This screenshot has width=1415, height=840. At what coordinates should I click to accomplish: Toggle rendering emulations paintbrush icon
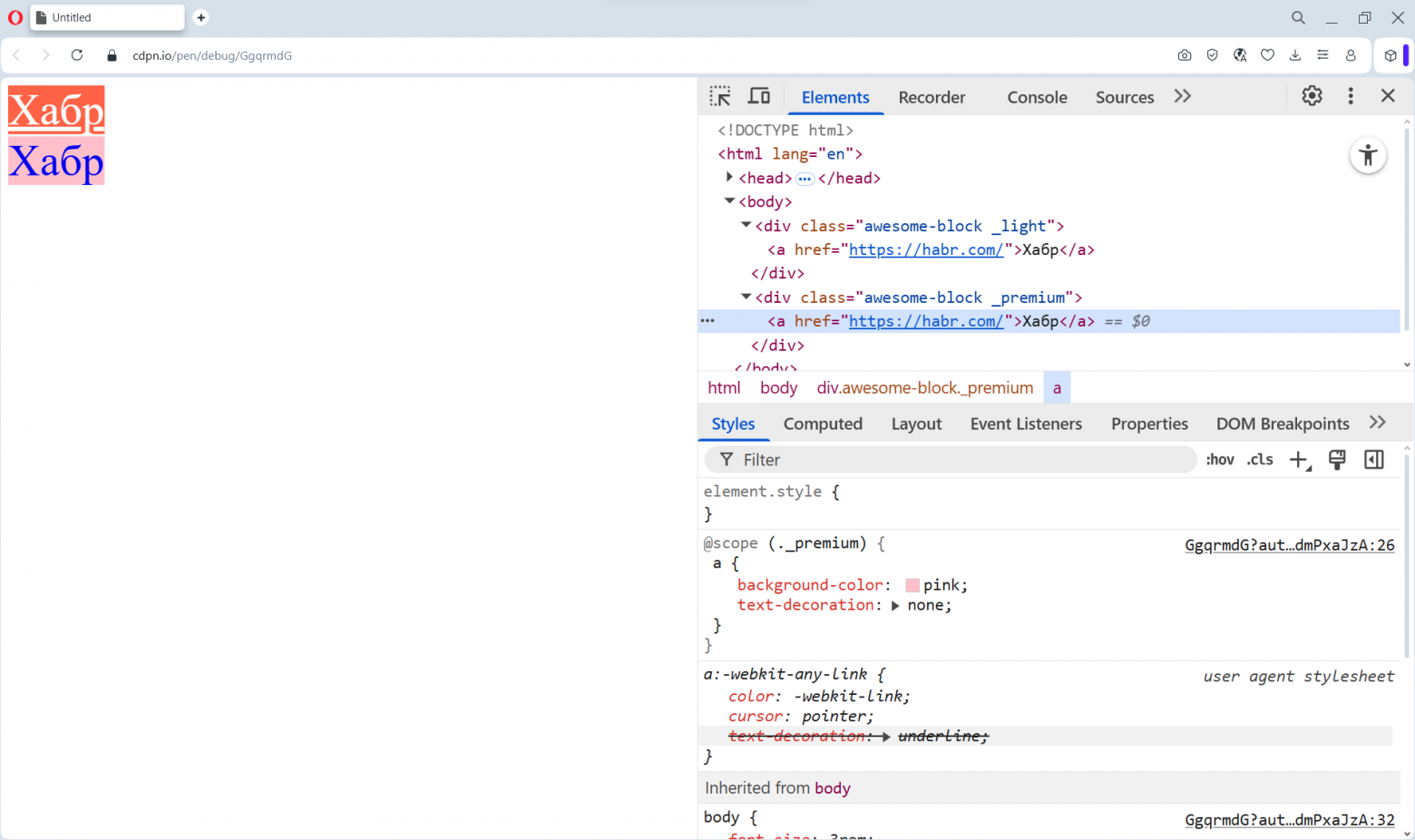click(1337, 460)
